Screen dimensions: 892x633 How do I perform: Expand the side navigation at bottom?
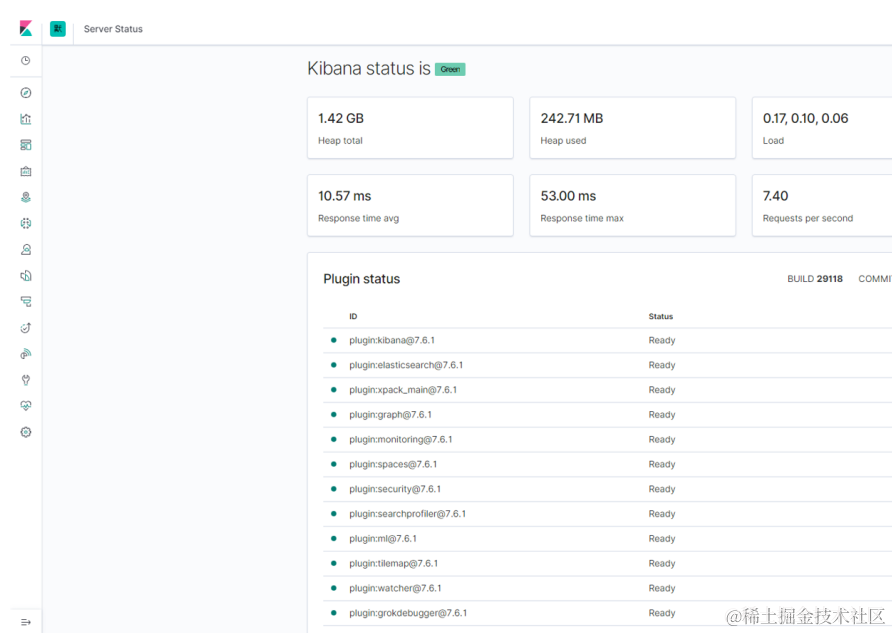coord(26,622)
